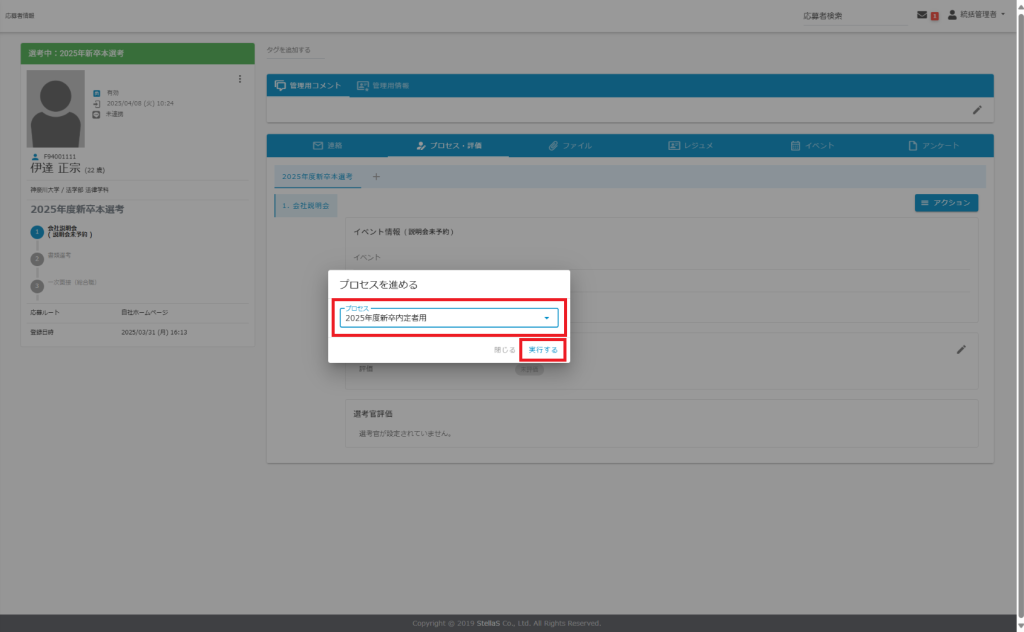Open the プロセス dropdown in the dialog
Viewport: 1024px width, 632px height.
(448, 318)
